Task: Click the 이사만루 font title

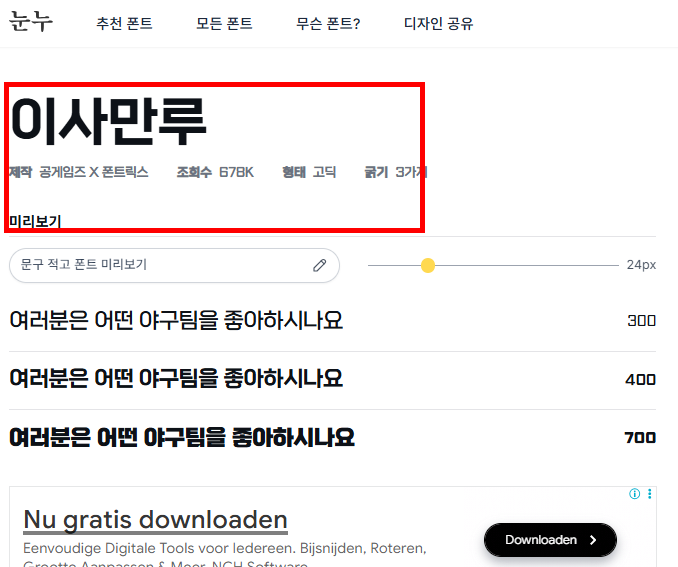Action: click(x=108, y=121)
